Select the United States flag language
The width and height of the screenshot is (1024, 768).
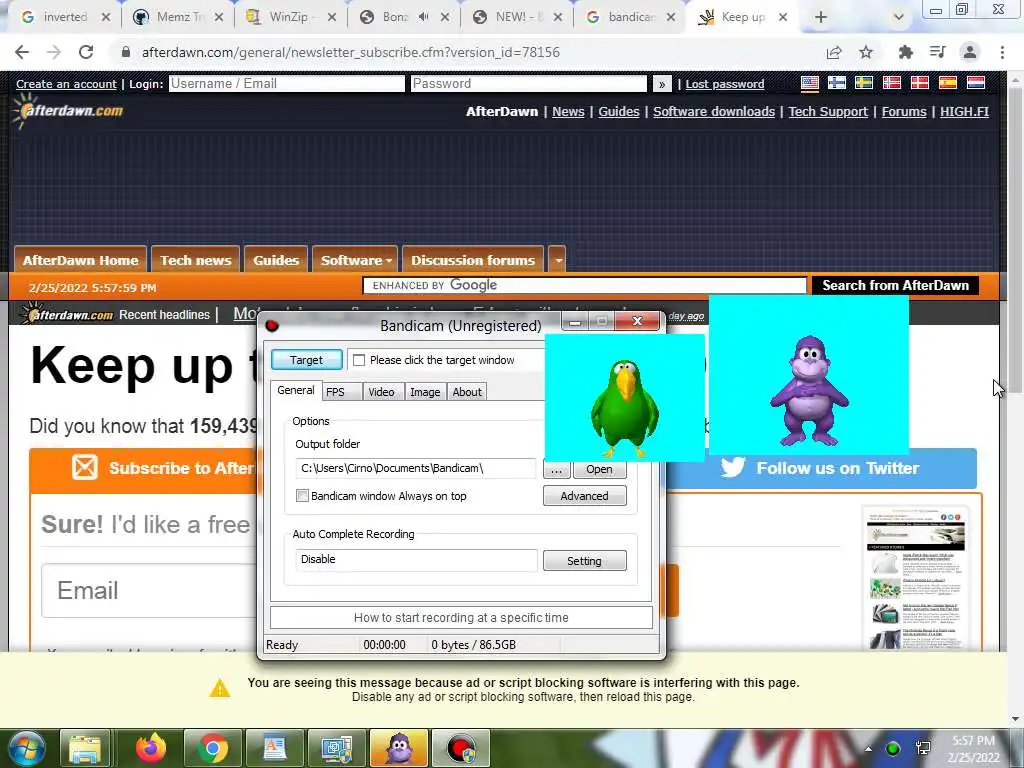click(810, 83)
